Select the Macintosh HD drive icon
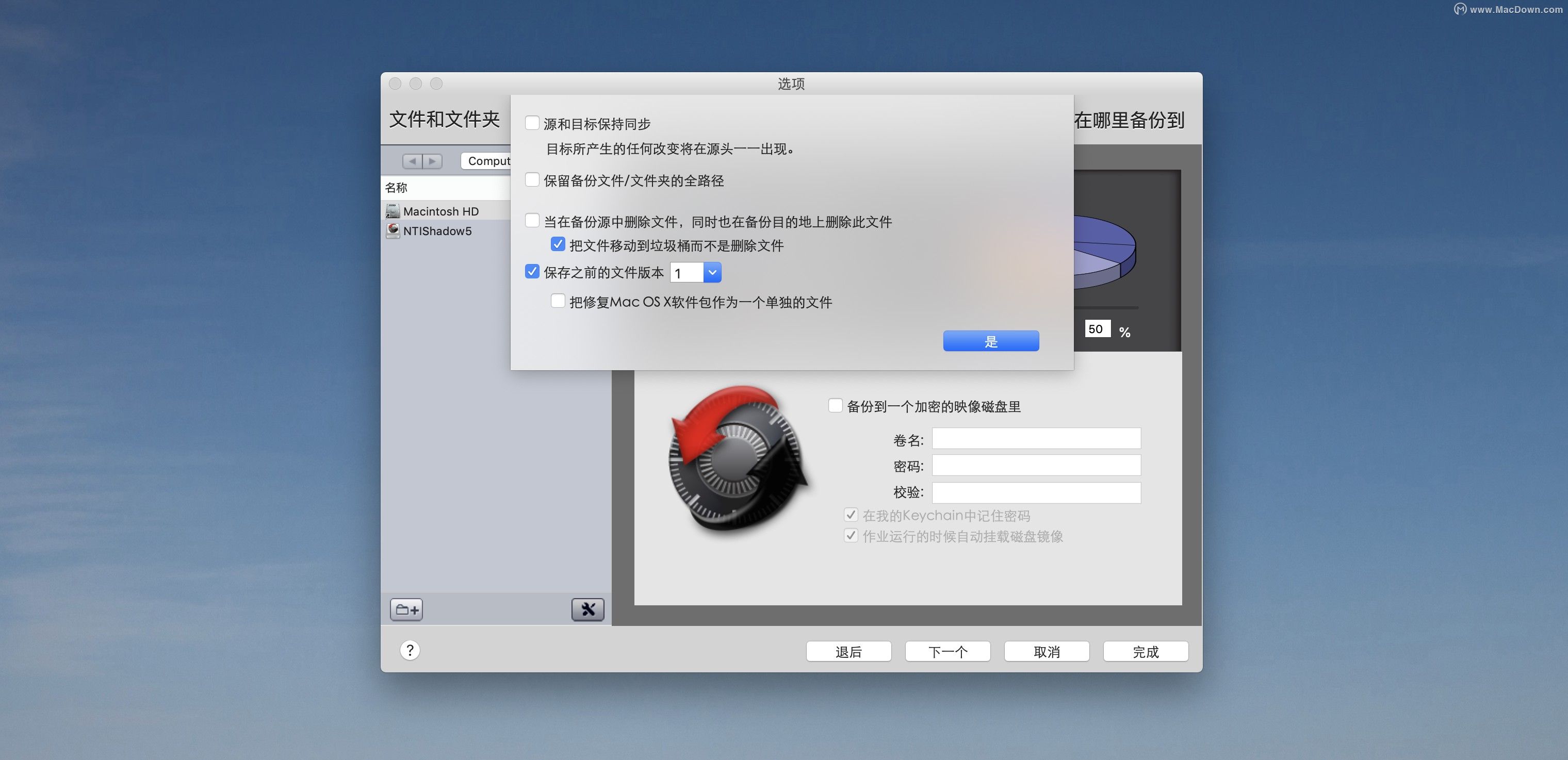 (x=393, y=211)
